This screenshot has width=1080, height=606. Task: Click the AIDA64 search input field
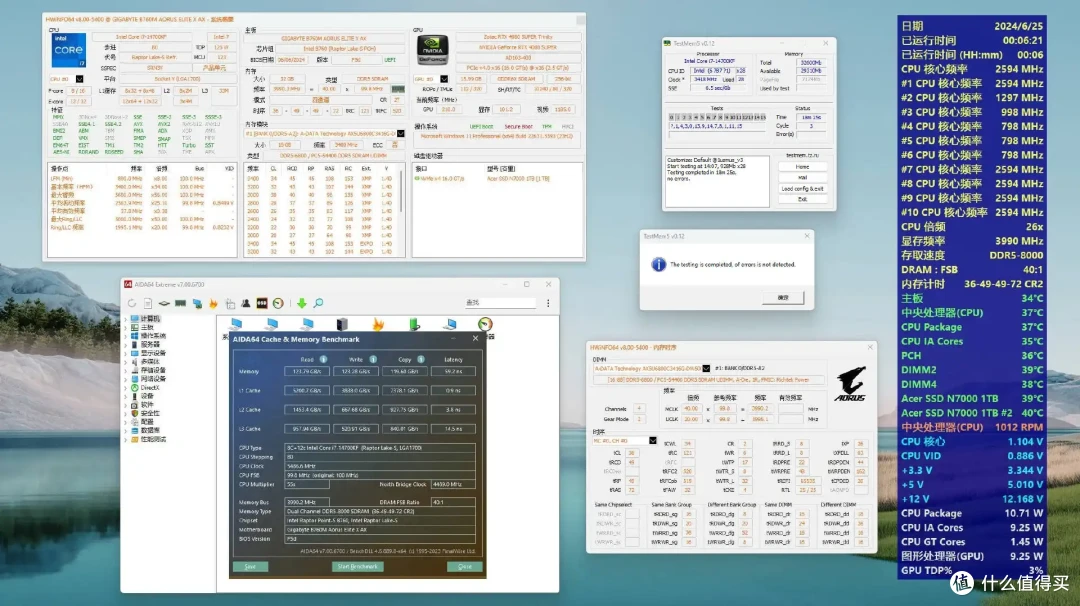pos(501,303)
